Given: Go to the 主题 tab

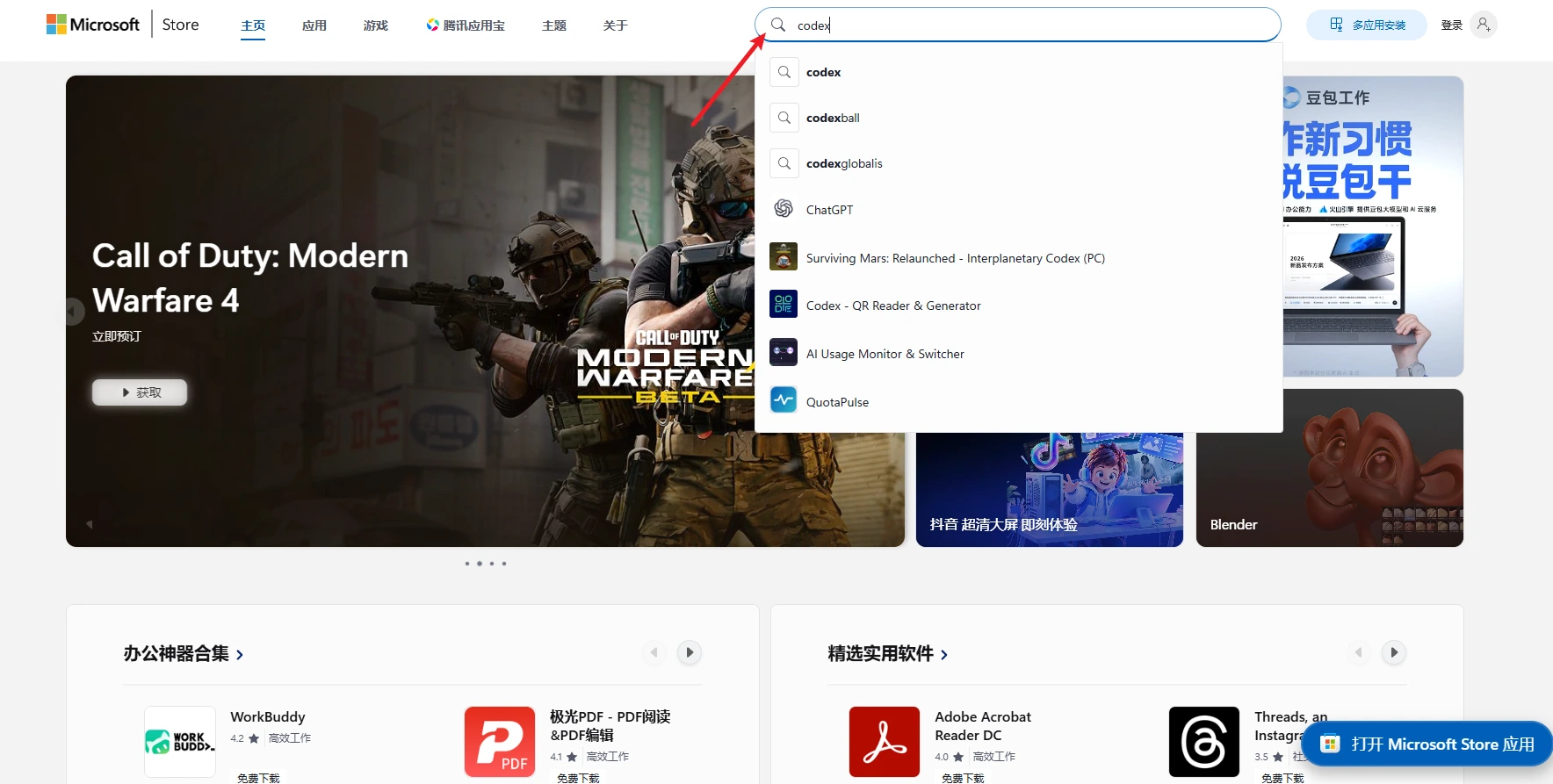Looking at the screenshot, I should click(x=554, y=25).
